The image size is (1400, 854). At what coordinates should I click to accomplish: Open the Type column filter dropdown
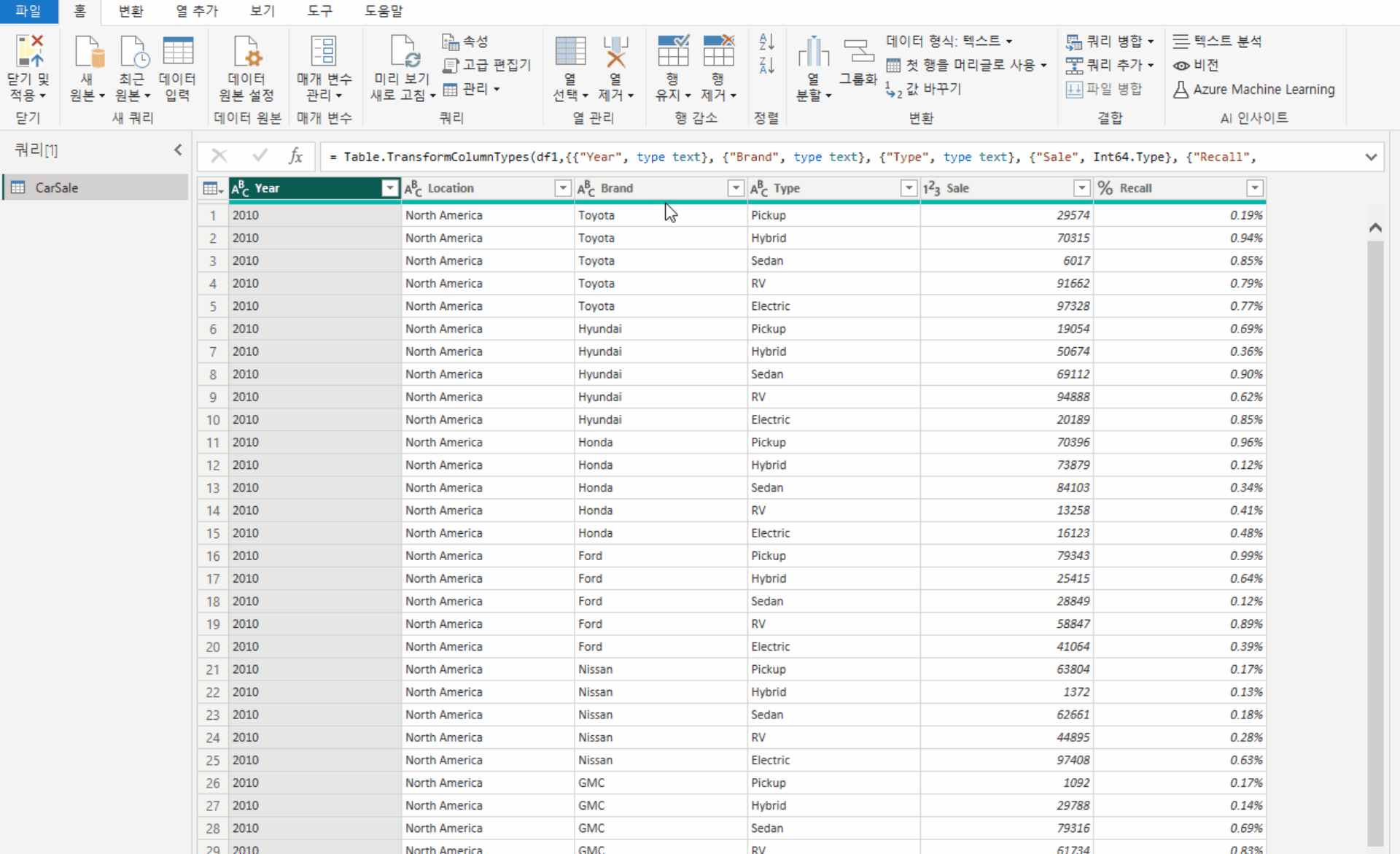[909, 189]
